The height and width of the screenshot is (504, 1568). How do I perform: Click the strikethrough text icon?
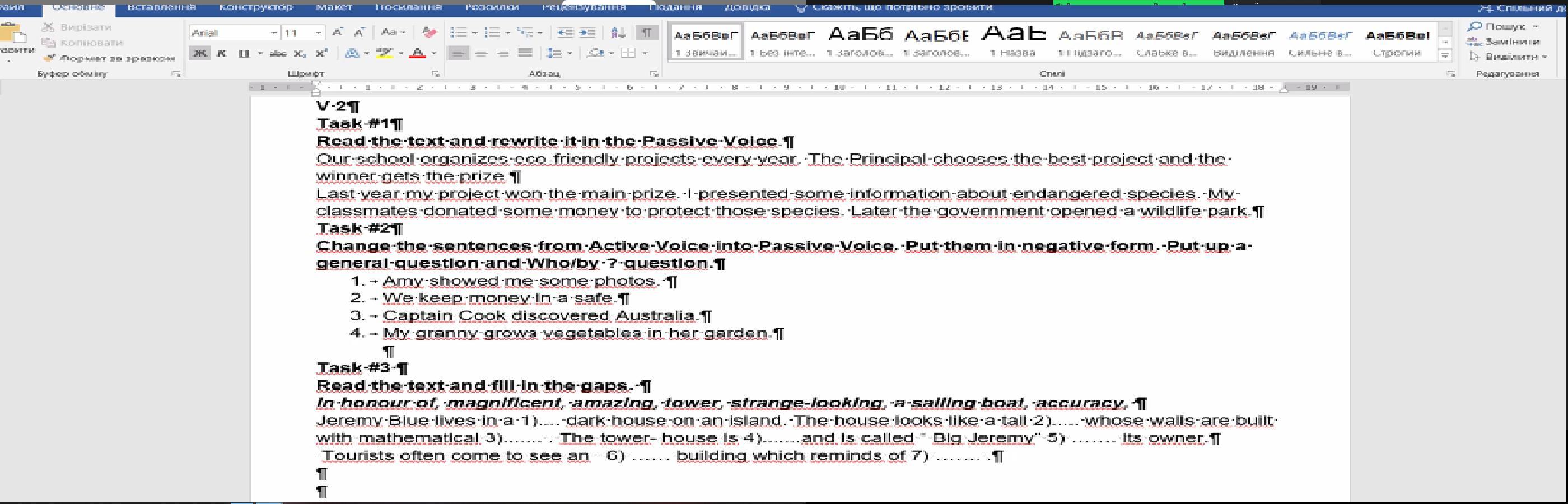pyautogui.click(x=278, y=54)
